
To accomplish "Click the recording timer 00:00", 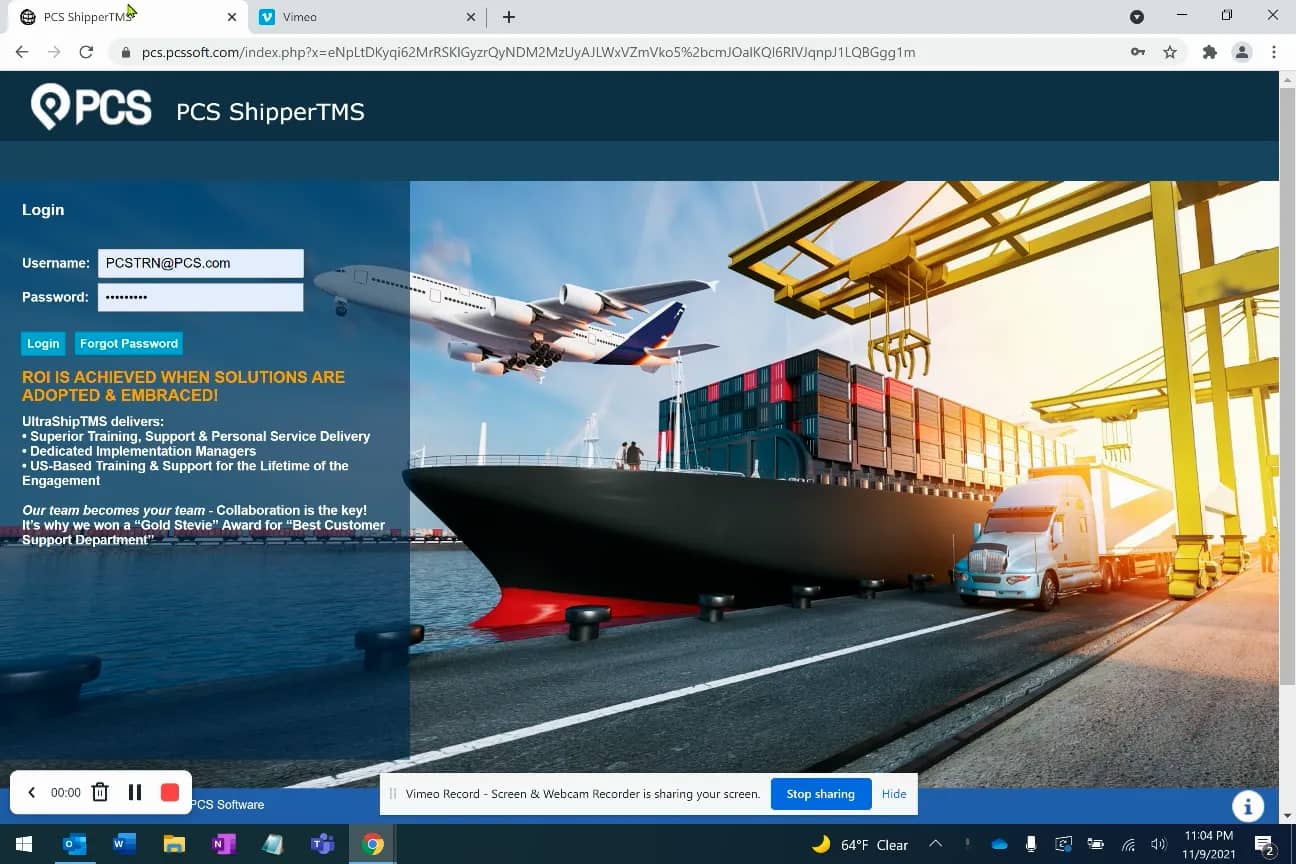I will 66,793.
